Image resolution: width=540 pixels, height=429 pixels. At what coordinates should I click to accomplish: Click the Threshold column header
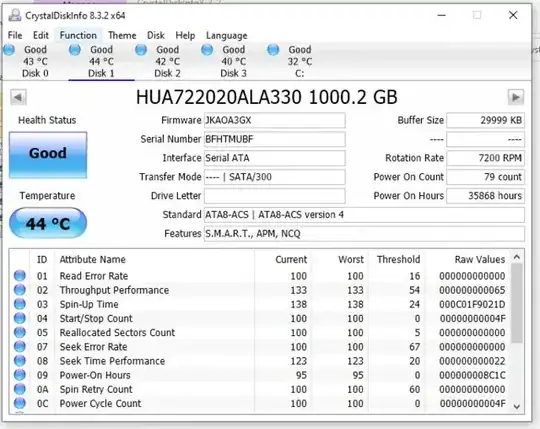398,259
